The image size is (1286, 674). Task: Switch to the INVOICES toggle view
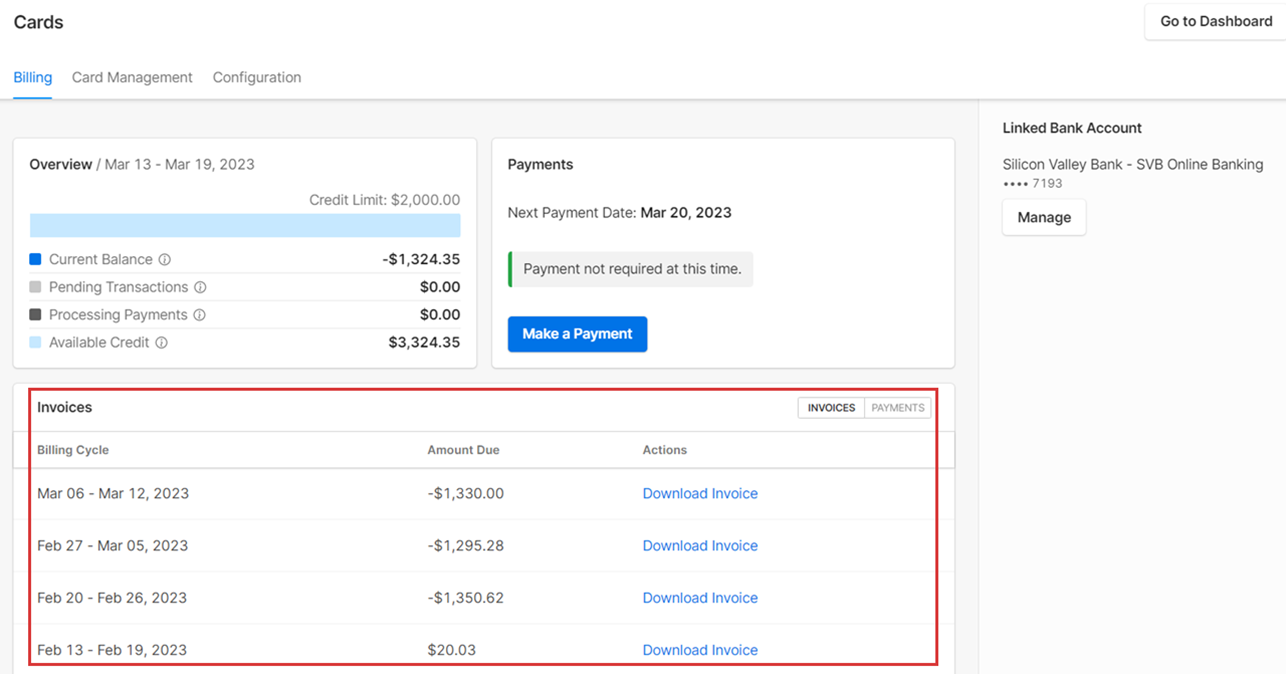(x=831, y=408)
